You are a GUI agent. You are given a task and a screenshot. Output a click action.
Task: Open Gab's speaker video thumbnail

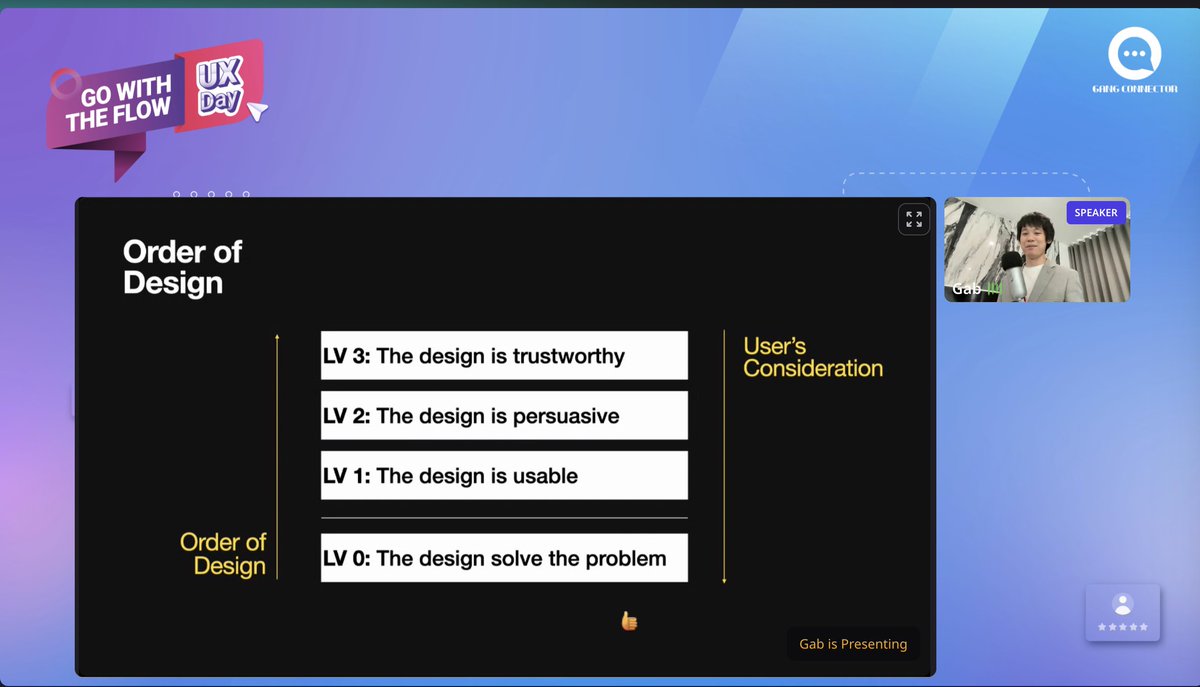click(x=1036, y=250)
